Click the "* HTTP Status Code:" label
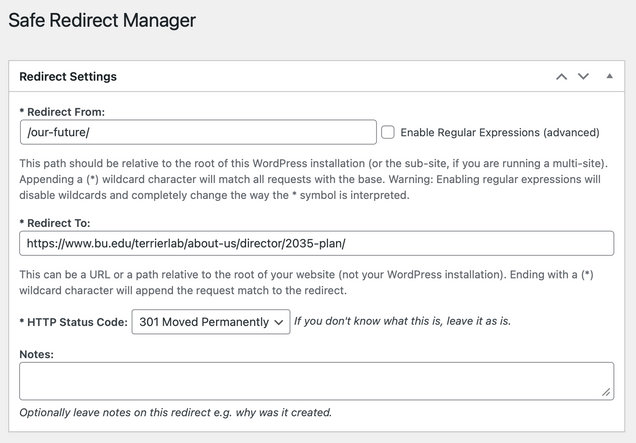The height and width of the screenshot is (443, 636). [73, 322]
